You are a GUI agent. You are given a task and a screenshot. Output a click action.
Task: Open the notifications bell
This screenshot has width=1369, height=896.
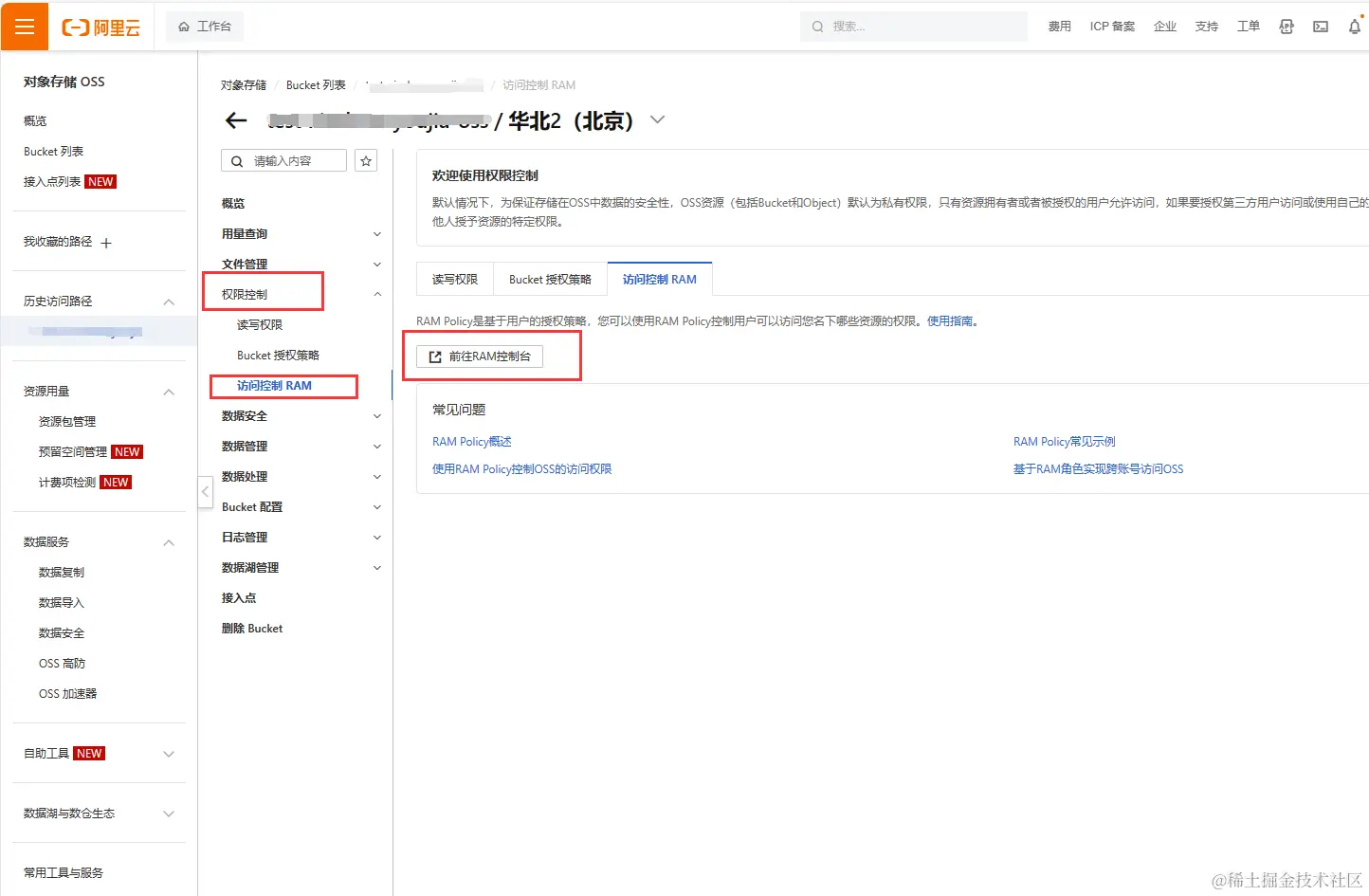pos(1355,27)
